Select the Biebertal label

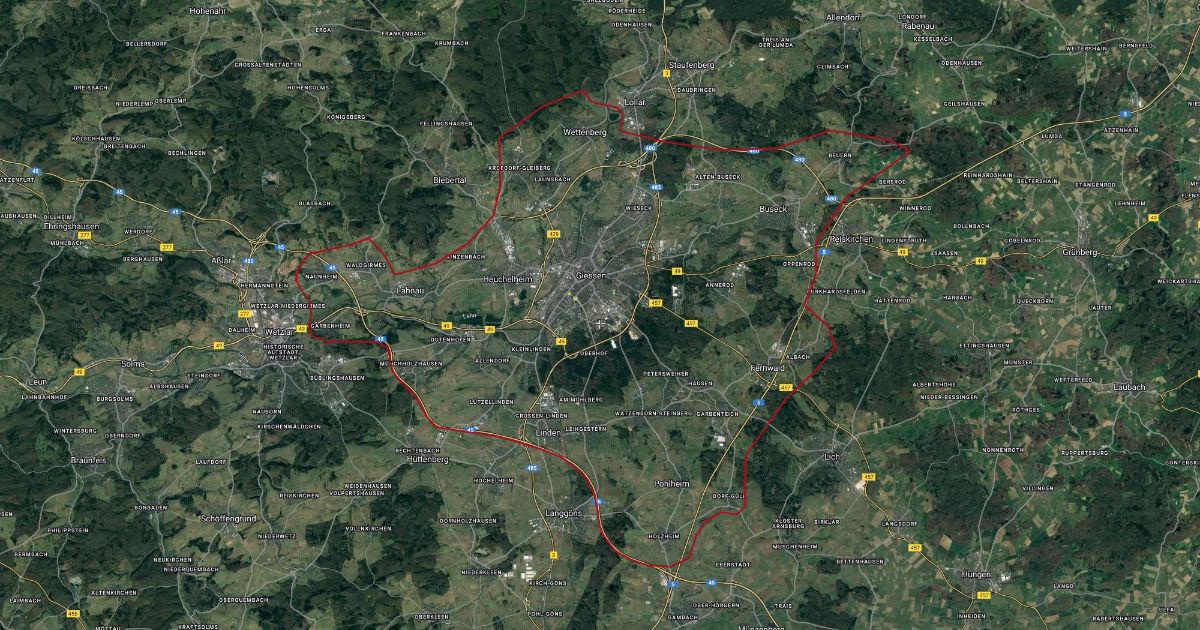click(x=449, y=180)
